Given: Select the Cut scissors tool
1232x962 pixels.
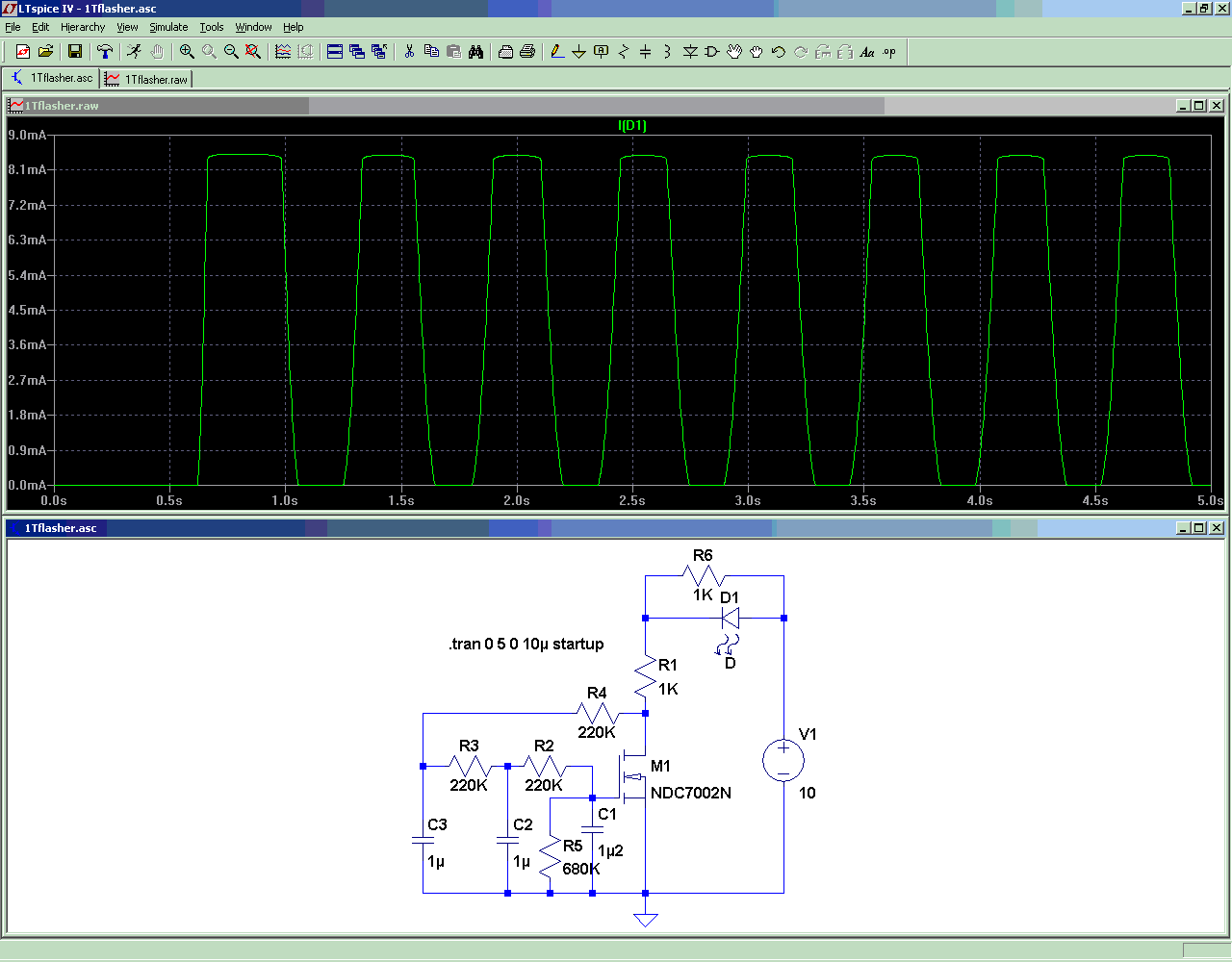Looking at the screenshot, I should (409, 52).
